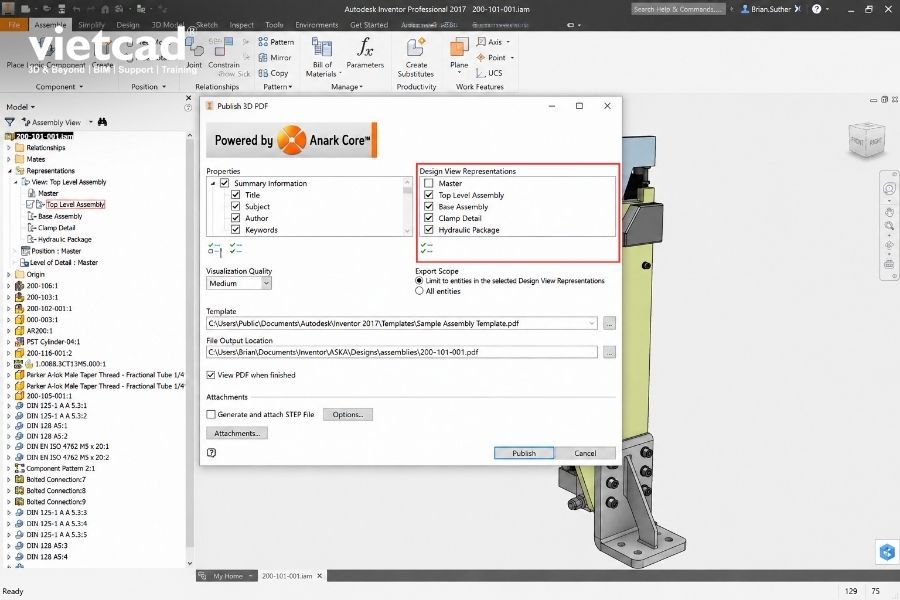Select the All entities radio button

[419, 291]
